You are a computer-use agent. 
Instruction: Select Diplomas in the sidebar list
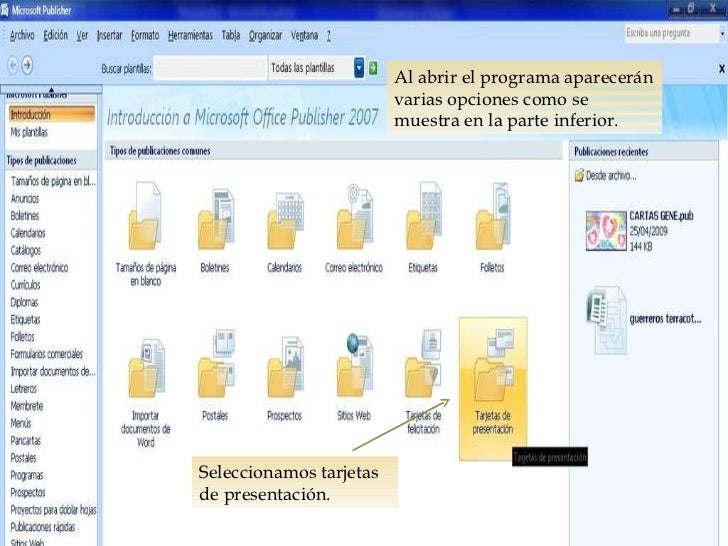[25, 302]
